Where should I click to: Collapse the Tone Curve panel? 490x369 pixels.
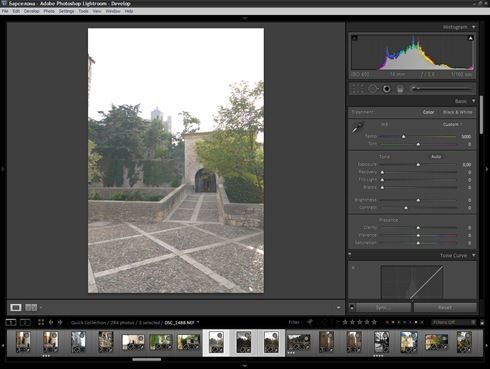(x=474, y=256)
